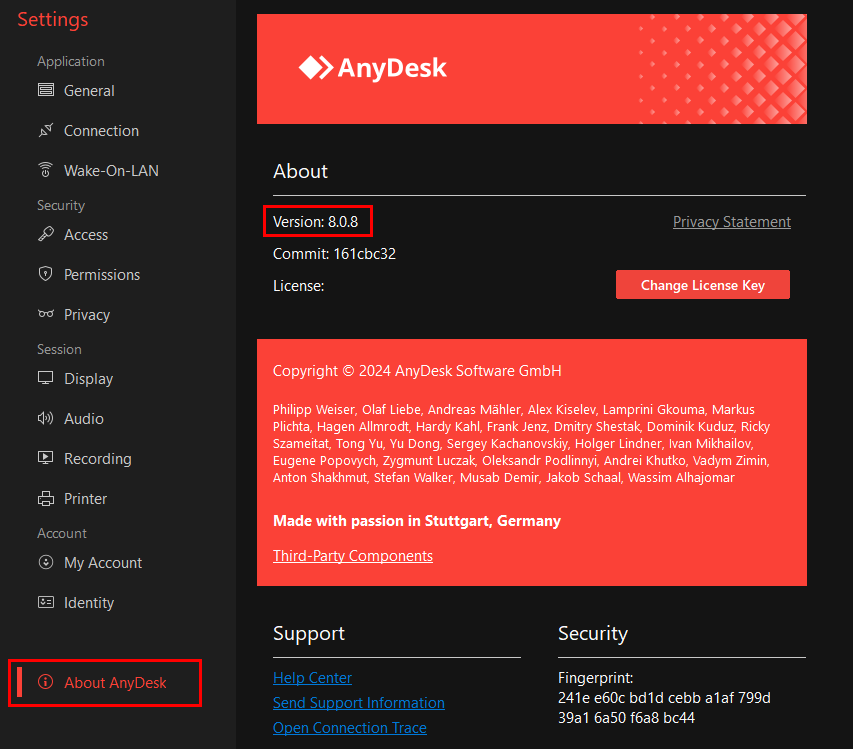Image resolution: width=853 pixels, height=749 pixels.
Task: Click the Display monitor icon
Action: (x=45, y=378)
